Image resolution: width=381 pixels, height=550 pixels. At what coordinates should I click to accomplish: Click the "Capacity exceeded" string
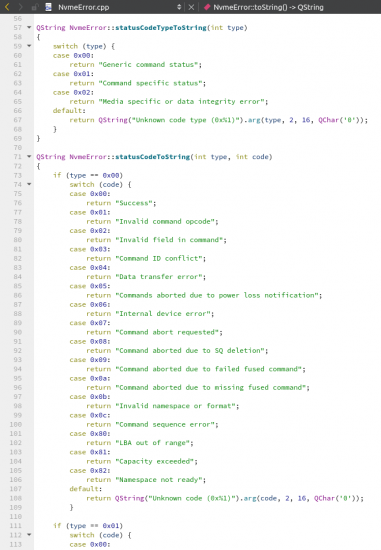coord(155,461)
